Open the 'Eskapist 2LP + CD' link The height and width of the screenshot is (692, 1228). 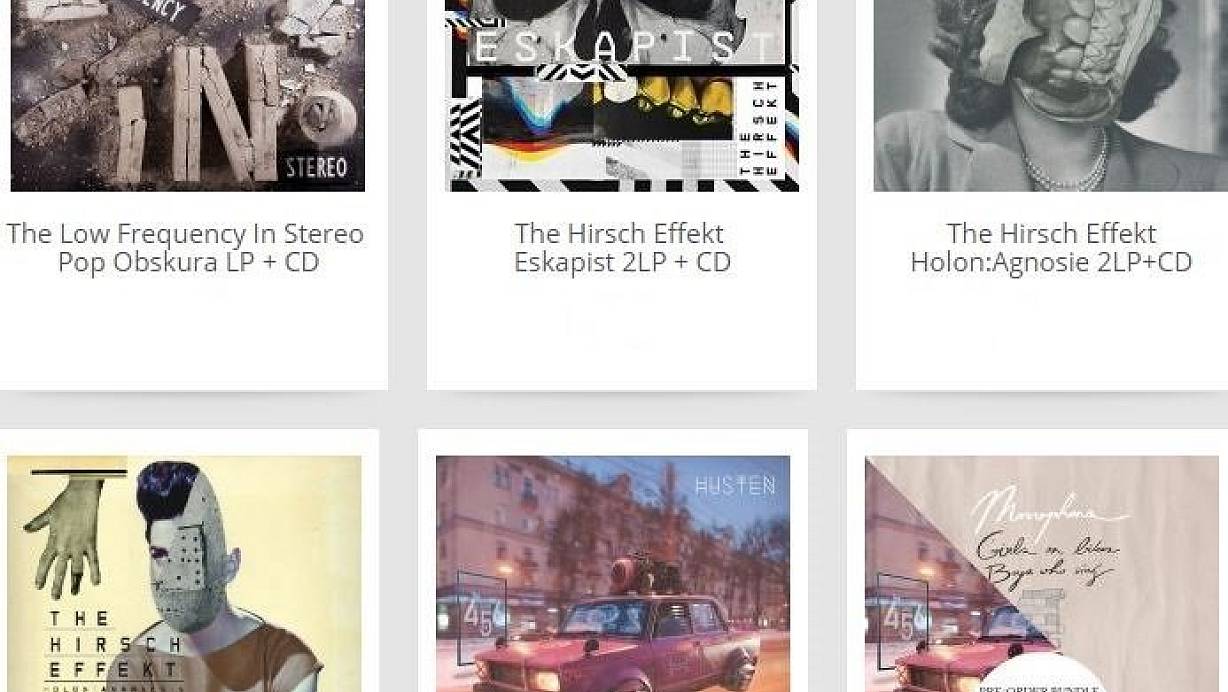(x=622, y=262)
